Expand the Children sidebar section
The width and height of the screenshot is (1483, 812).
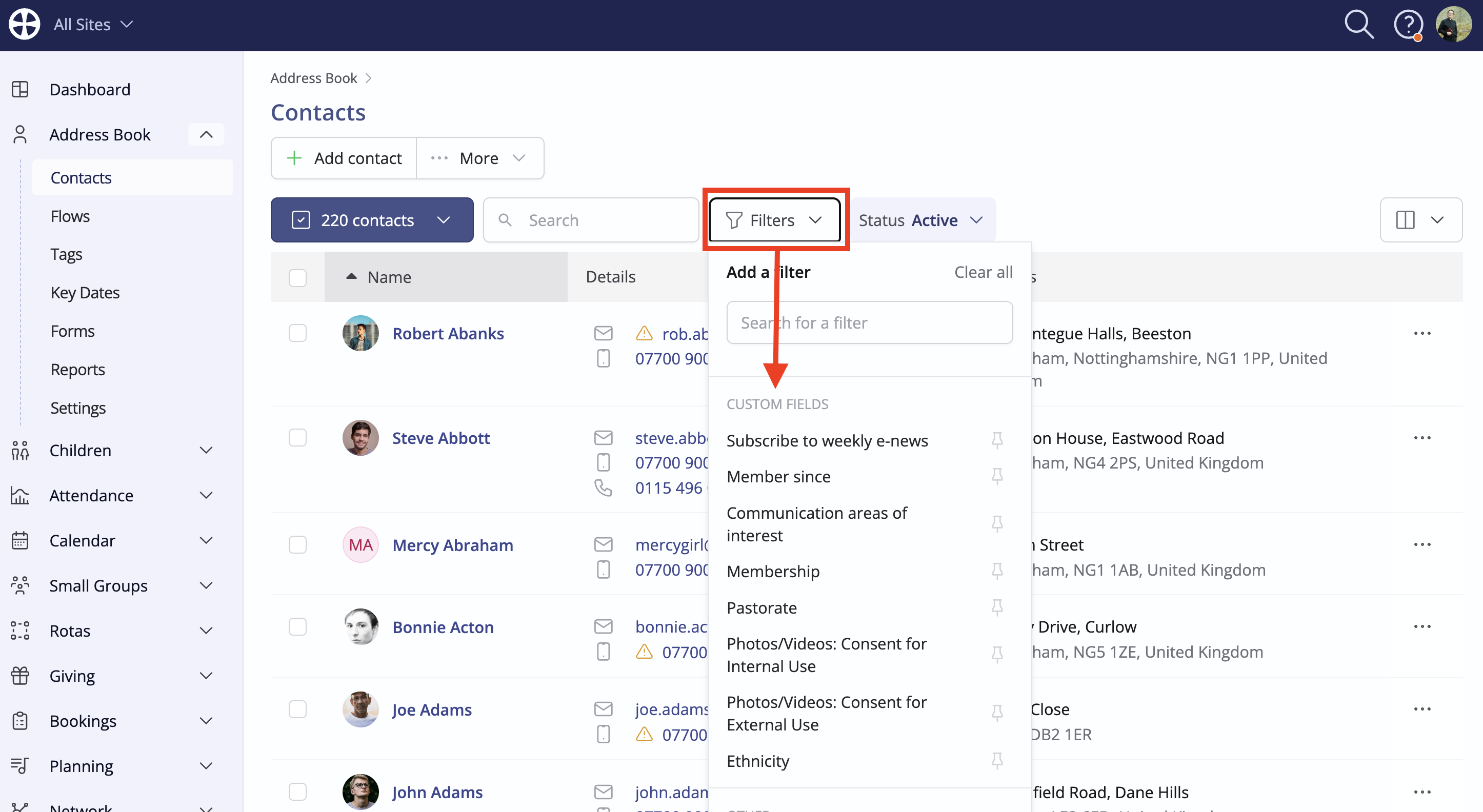(x=206, y=450)
